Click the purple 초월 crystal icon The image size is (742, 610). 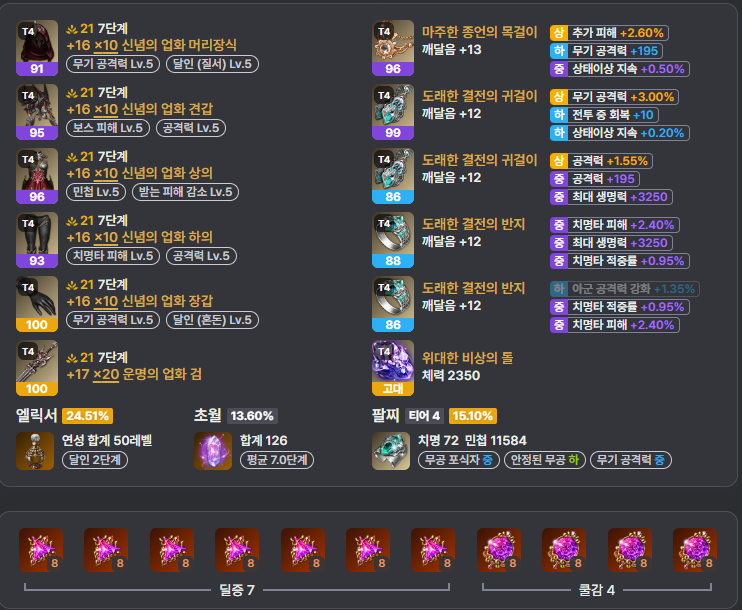click(x=213, y=451)
